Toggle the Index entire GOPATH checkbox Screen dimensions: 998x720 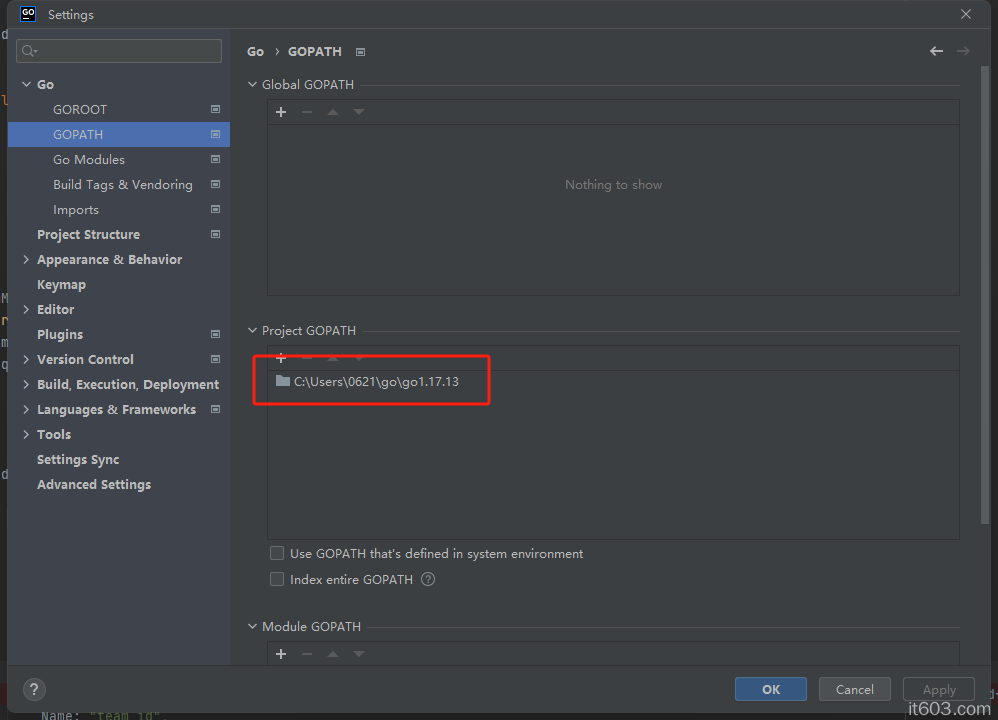click(x=277, y=579)
